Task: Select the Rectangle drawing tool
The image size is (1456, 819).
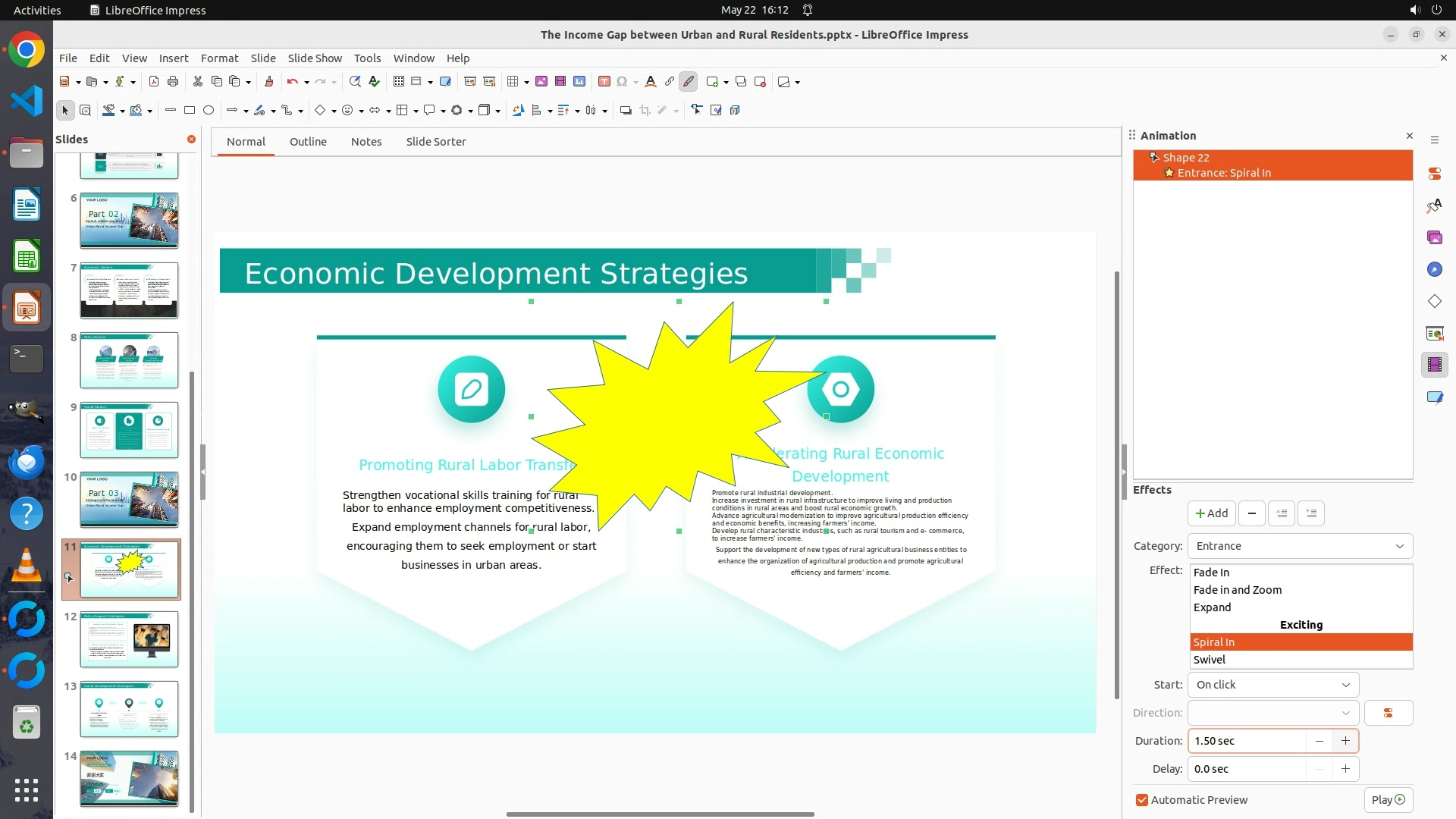Action: pyautogui.click(x=190, y=111)
